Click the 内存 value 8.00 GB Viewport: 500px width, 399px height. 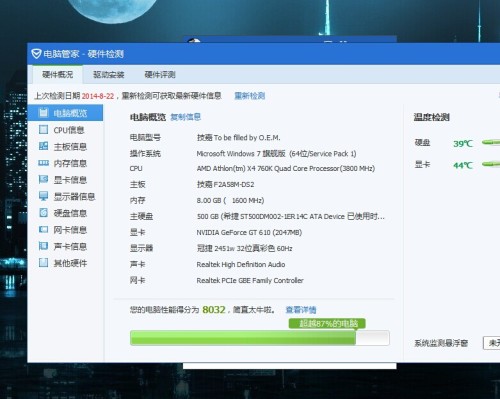pos(230,201)
